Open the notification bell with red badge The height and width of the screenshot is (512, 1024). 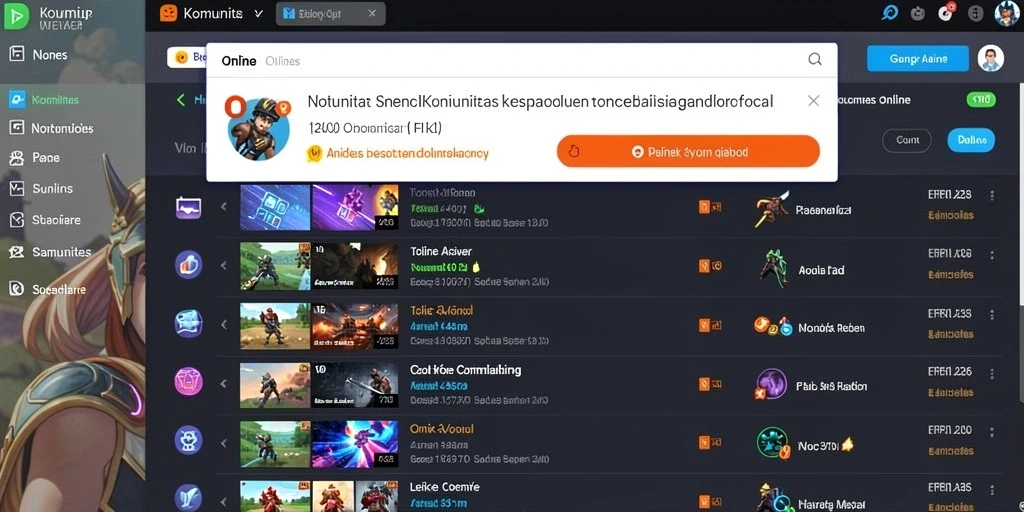pos(946,12)
